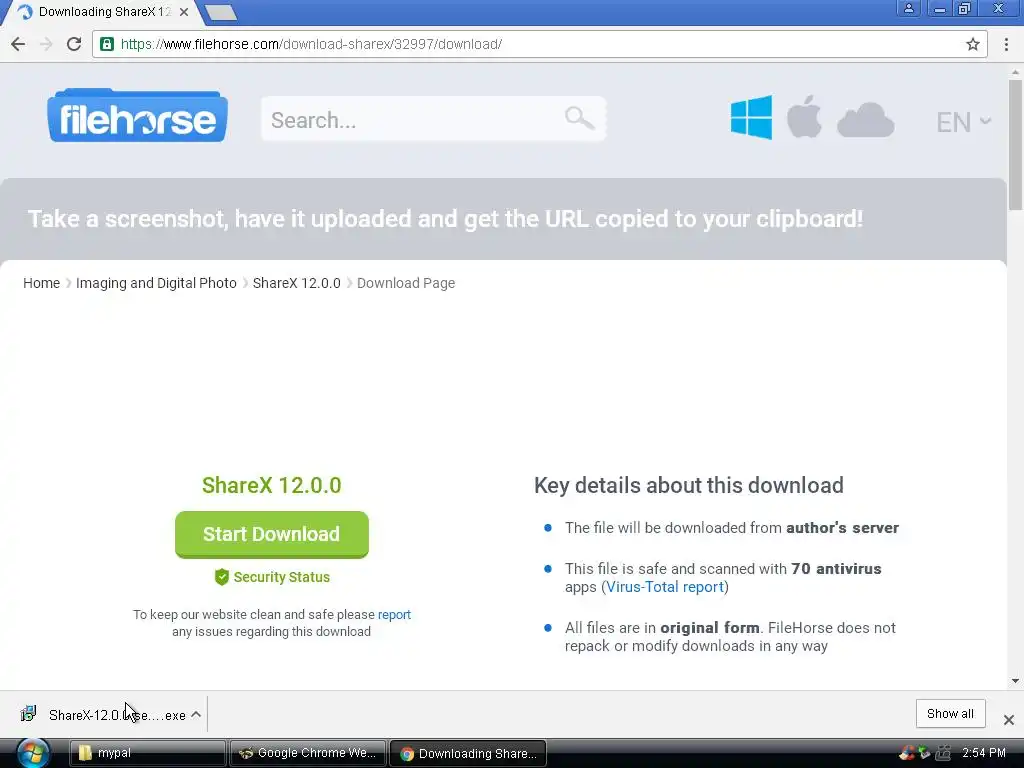Open Windows Start orb
This screenshot has height=768, width=1024.
(32, 753)
